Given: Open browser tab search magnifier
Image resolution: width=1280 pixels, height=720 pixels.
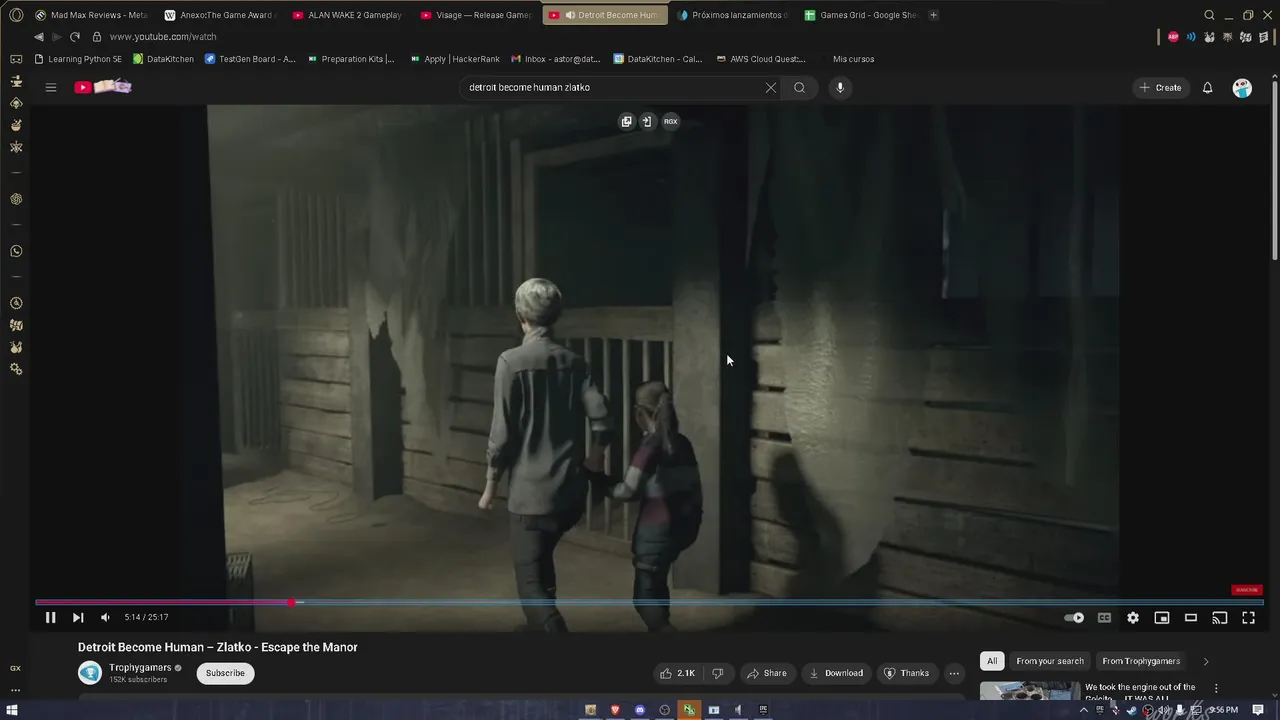Looking at the screenshot, I should pyautogui.click(x=1209, y=15).
